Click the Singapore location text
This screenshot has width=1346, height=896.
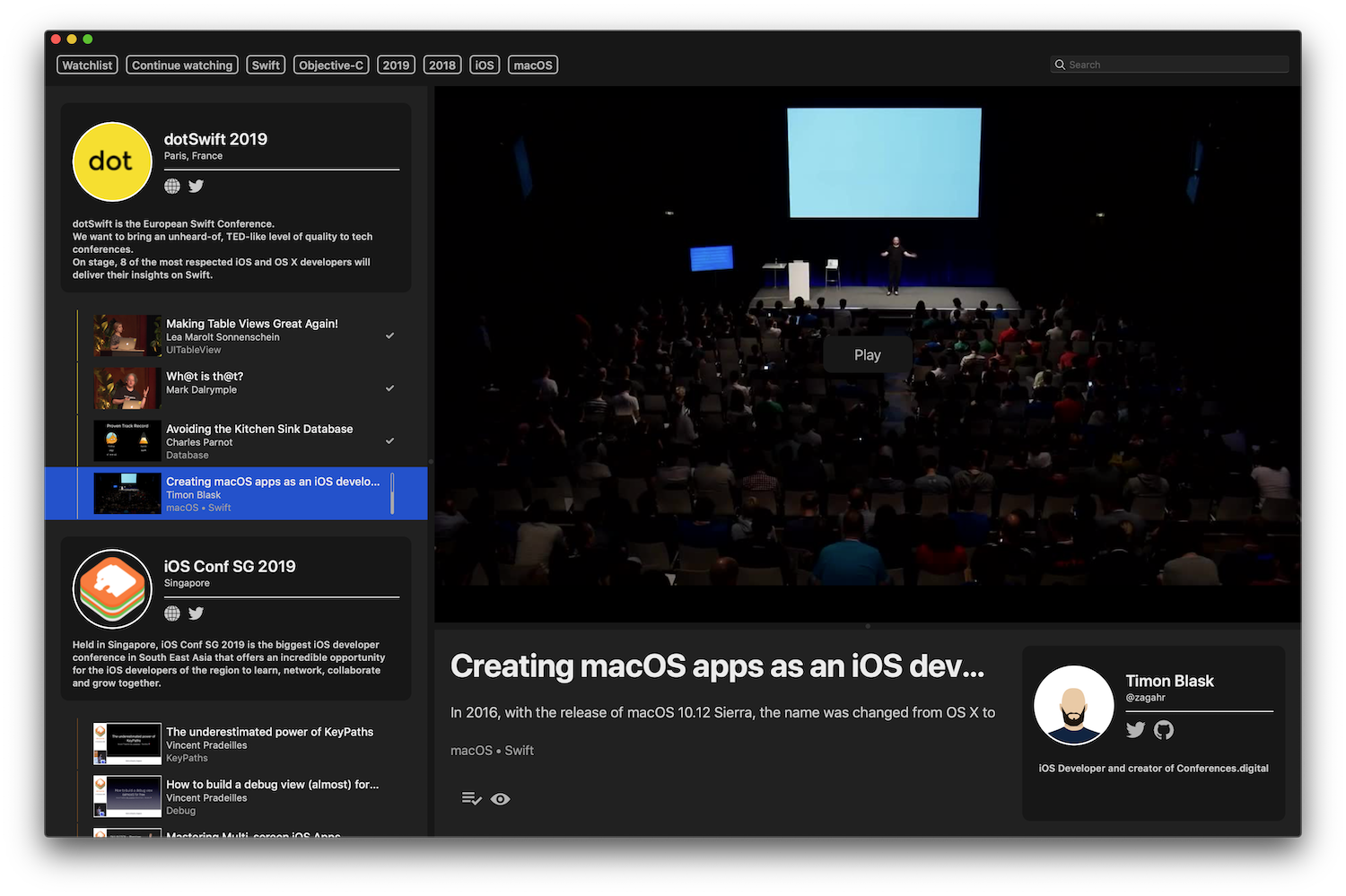coord(187,583)
